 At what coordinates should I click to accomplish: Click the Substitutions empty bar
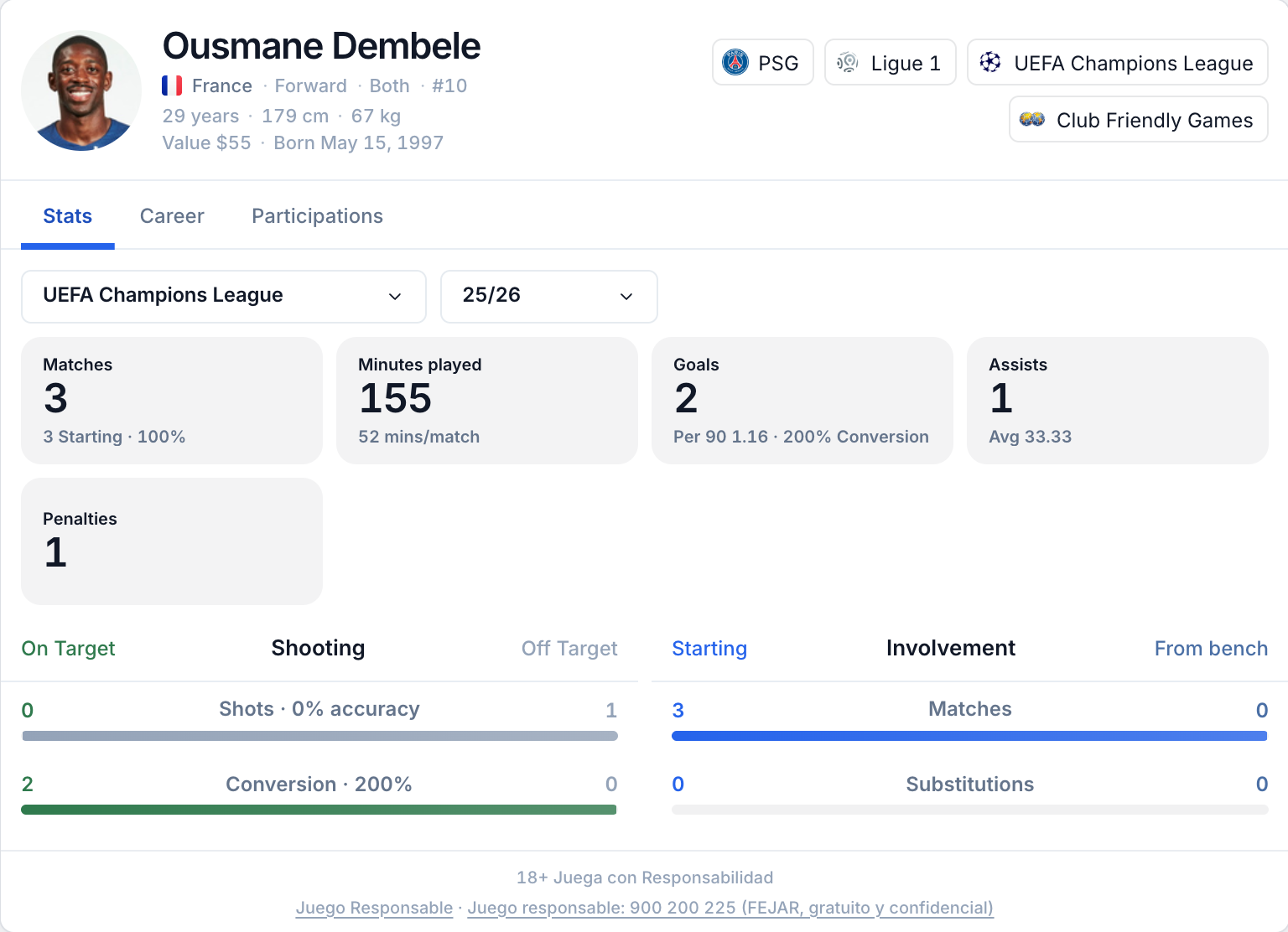tap(969, 810)
